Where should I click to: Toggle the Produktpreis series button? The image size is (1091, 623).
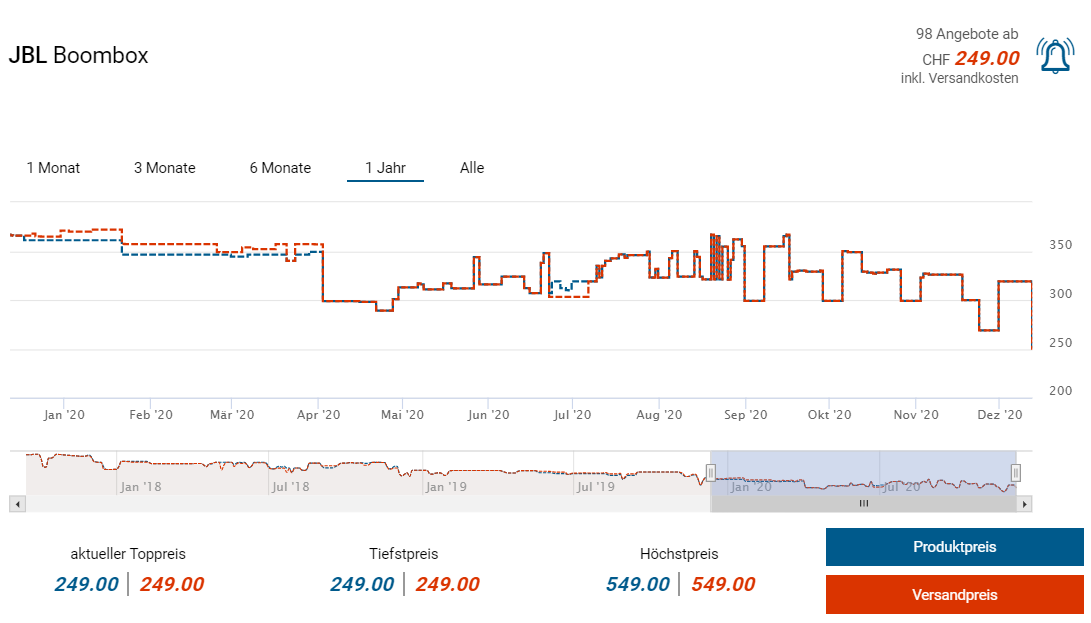point(954,547)
